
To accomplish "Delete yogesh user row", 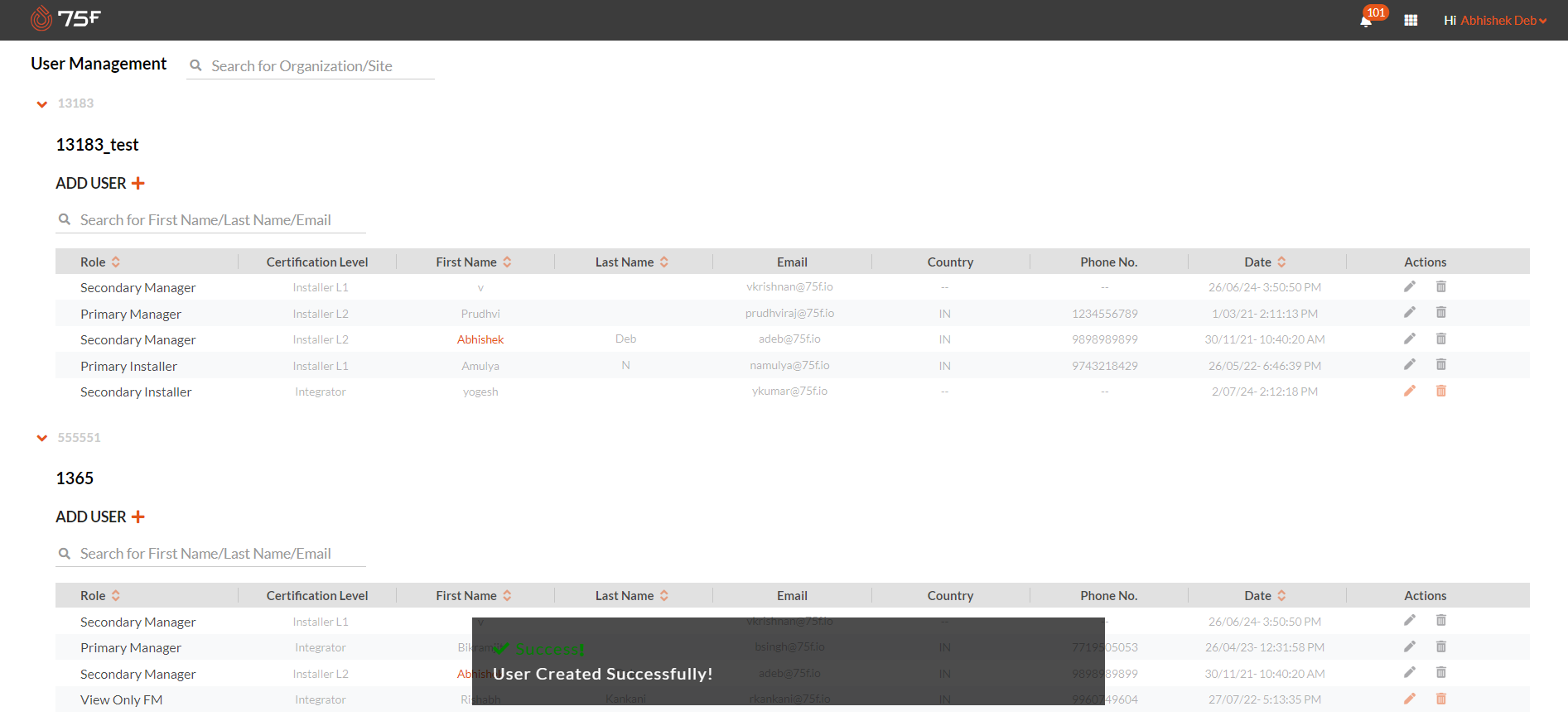I will coord(1441,391).
